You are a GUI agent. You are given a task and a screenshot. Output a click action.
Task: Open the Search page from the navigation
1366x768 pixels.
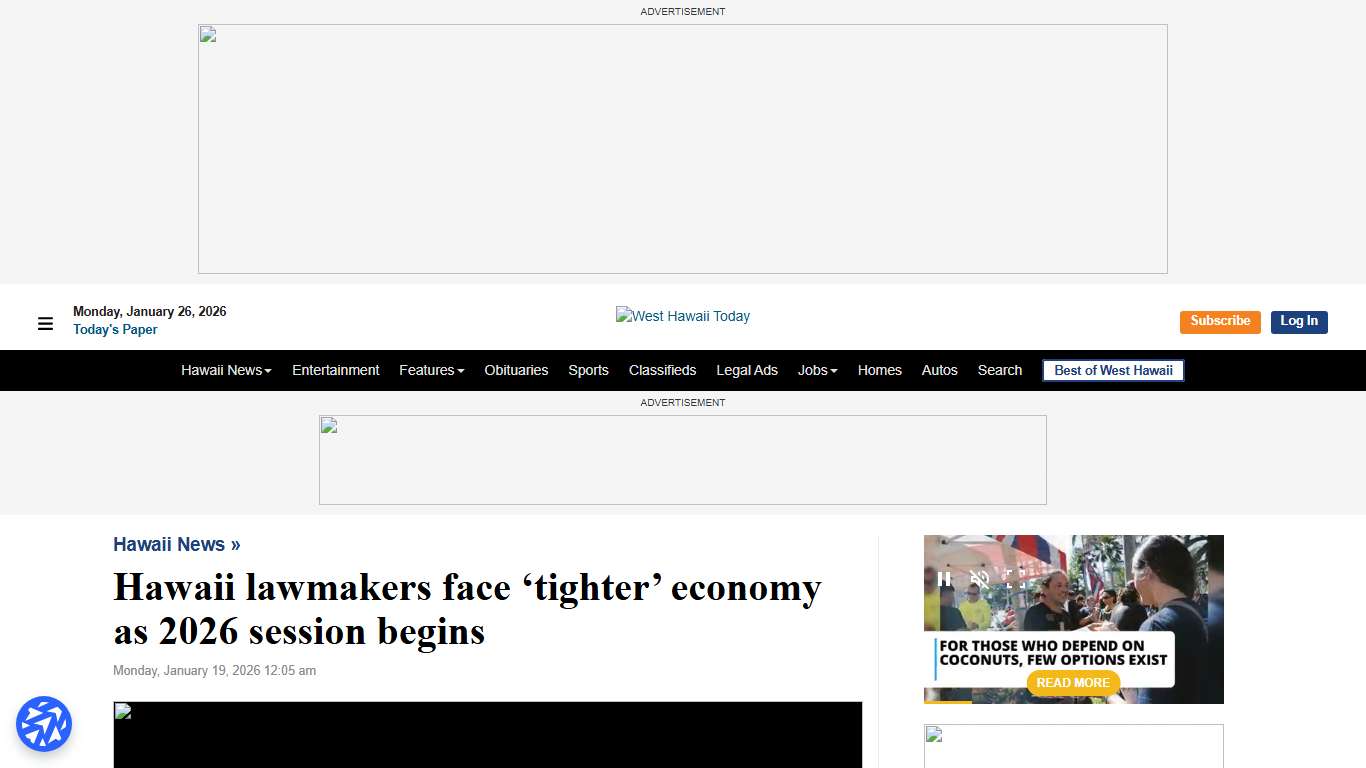999,370
